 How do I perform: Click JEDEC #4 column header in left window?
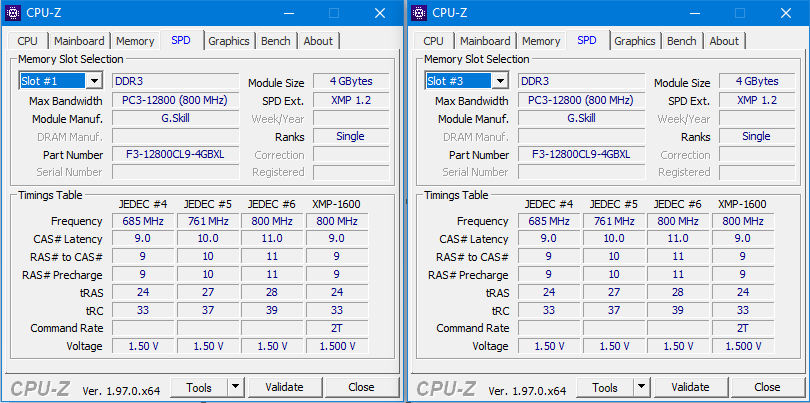[x=143, y=204]
